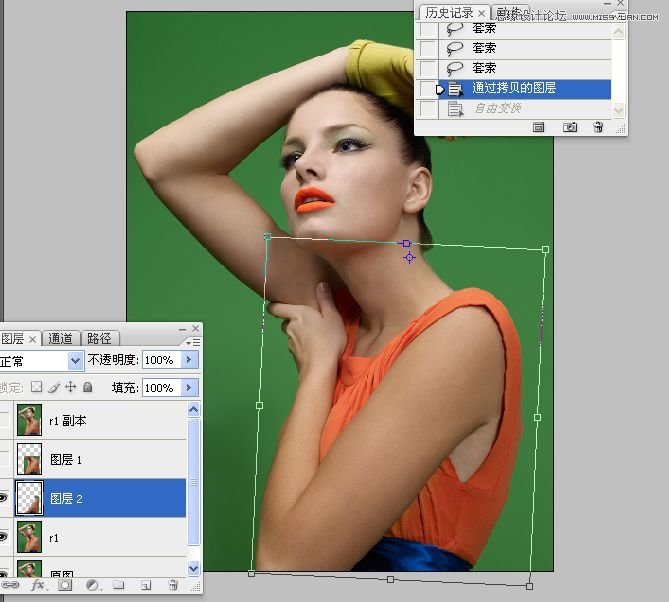Switch to the 通道 tab
The width and height of the screenshot is (669, 602).
click(60, 338)
